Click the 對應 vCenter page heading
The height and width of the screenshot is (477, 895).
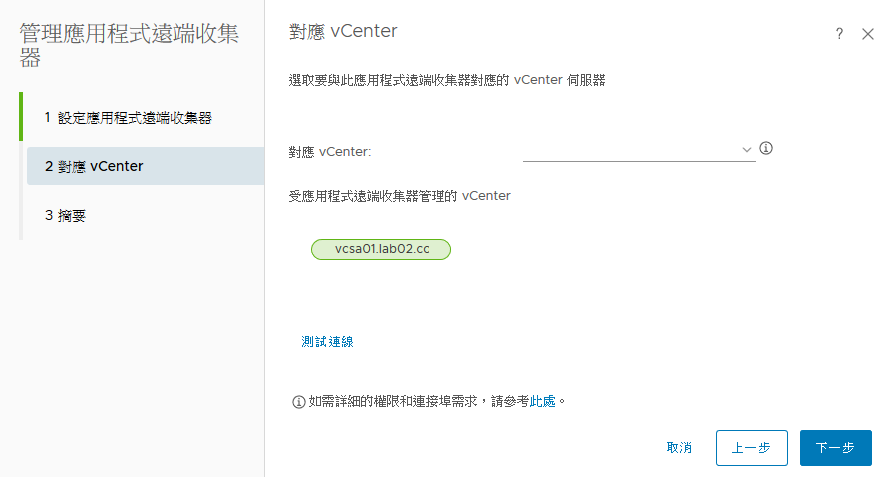tap(343, 31)
